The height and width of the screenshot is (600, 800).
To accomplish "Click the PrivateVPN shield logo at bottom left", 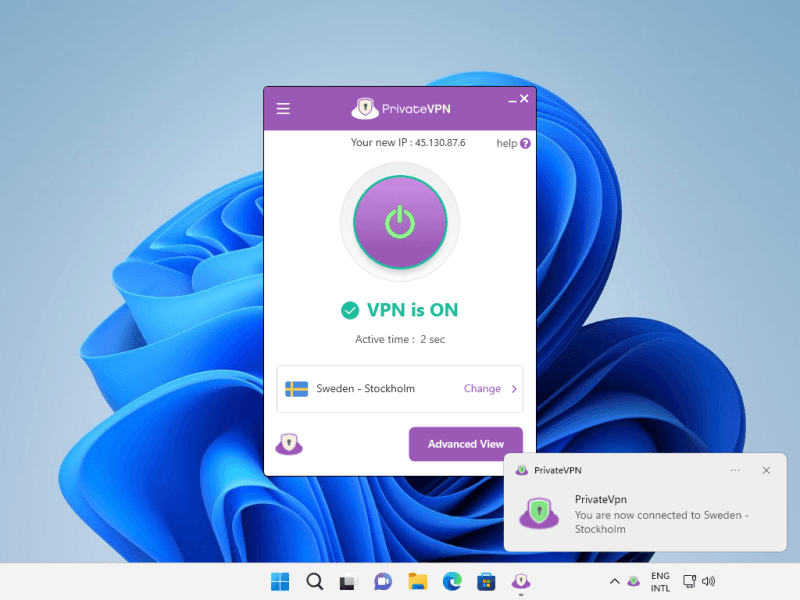I will point(289,444).
